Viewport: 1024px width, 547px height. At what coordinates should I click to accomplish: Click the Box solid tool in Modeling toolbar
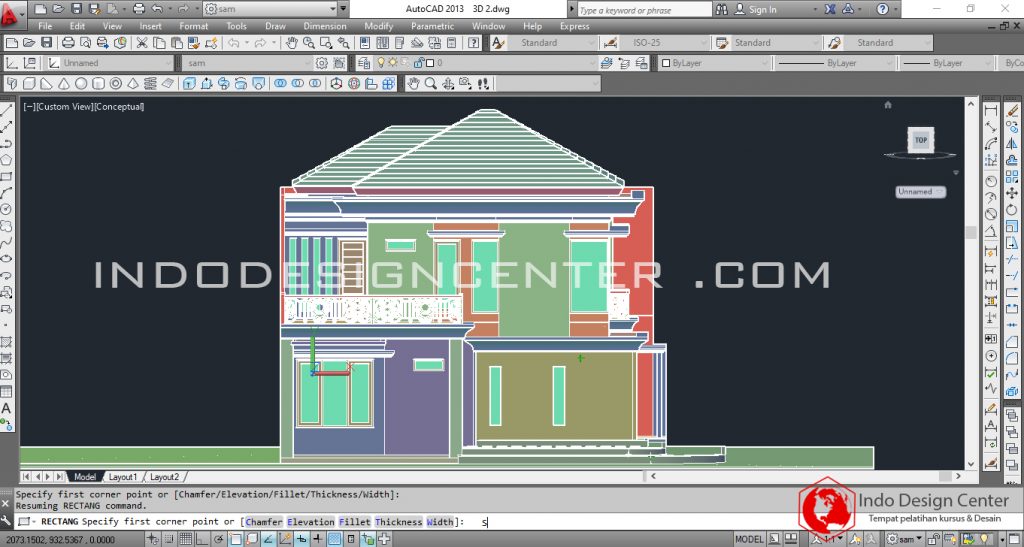[29, 84]
